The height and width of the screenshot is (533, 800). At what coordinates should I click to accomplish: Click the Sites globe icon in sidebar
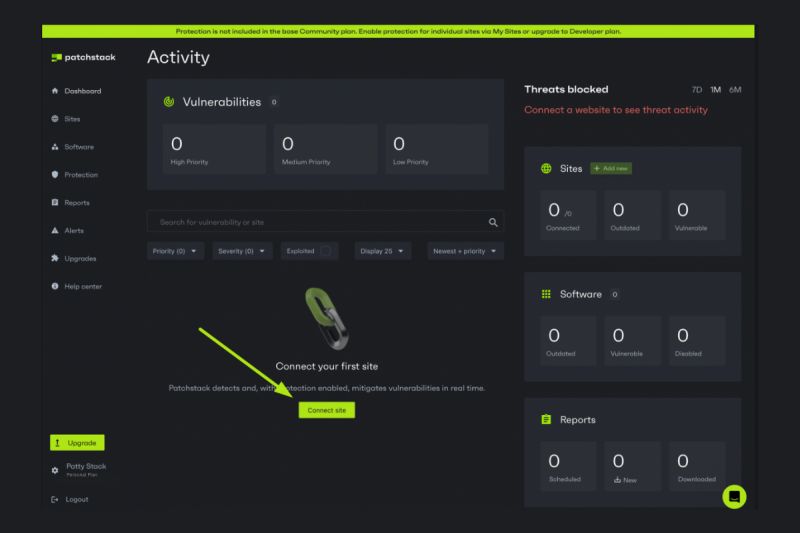click(55, 119)
